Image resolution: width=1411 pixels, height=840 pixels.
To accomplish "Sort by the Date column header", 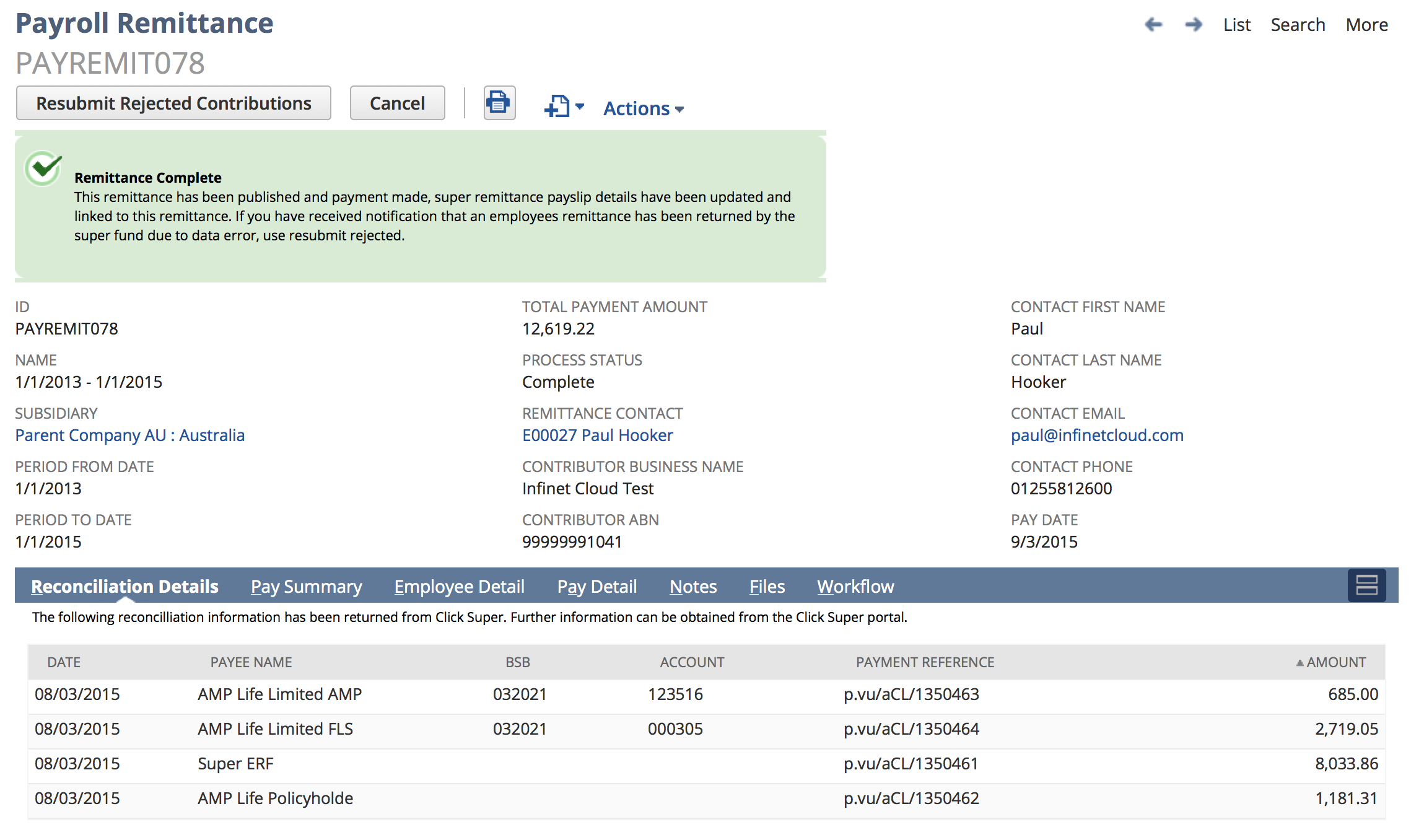I will pos(64,662).
